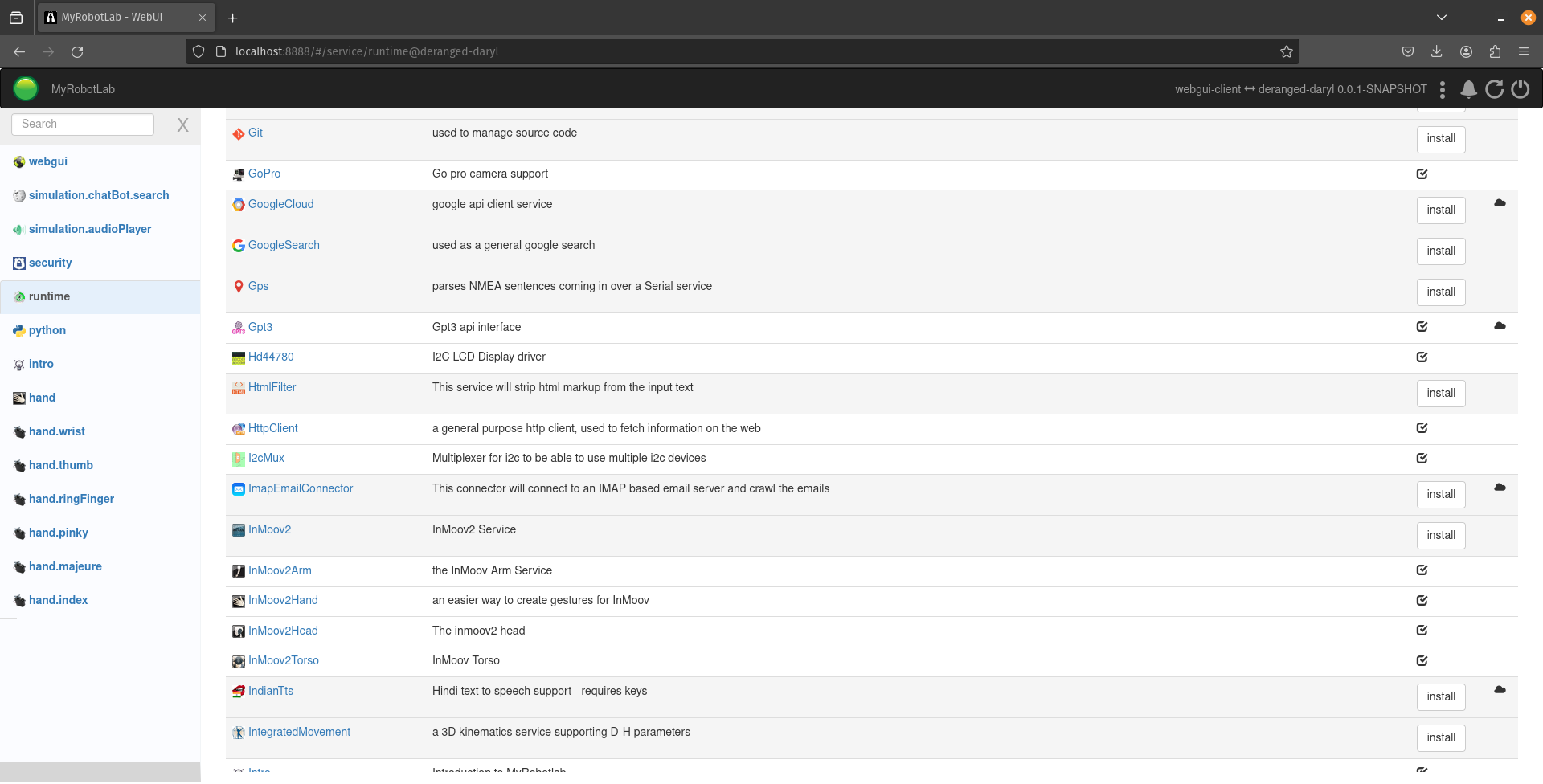
Task: Click the InMoov2Head icon
Action: click(239, 632)
